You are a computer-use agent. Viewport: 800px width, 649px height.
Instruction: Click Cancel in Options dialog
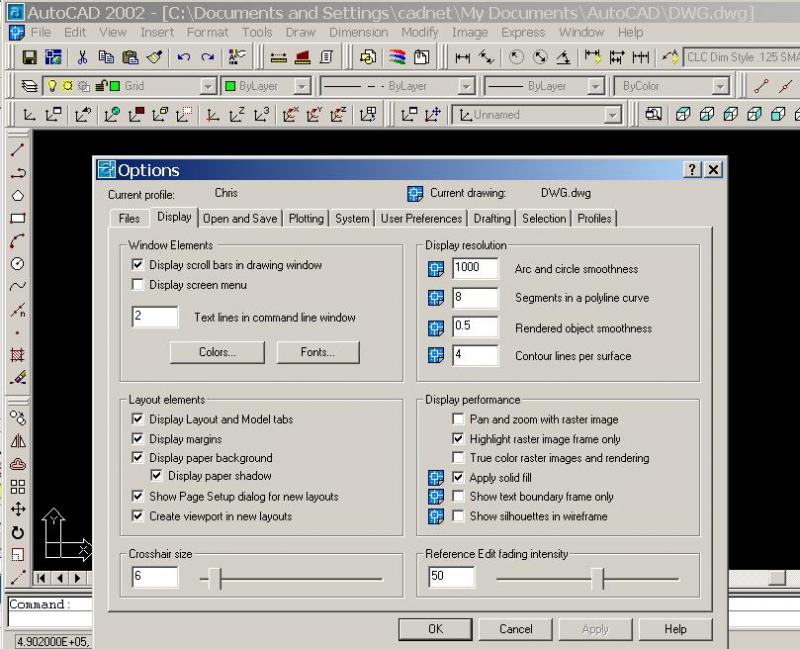[x=515, y=629]
